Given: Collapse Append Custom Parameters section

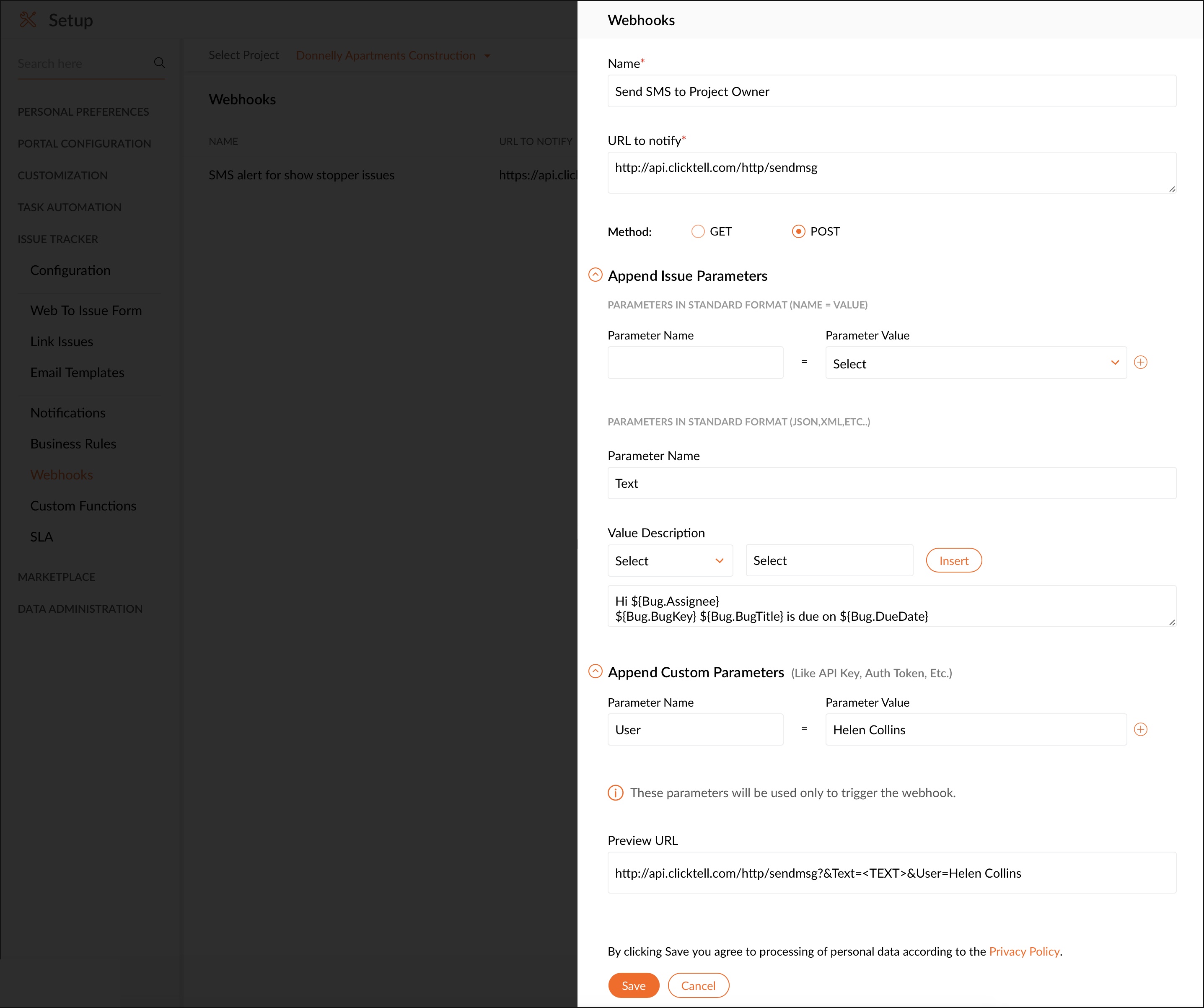Looking at the screenshot, I should pyautogui.click(x=595, y=671).
